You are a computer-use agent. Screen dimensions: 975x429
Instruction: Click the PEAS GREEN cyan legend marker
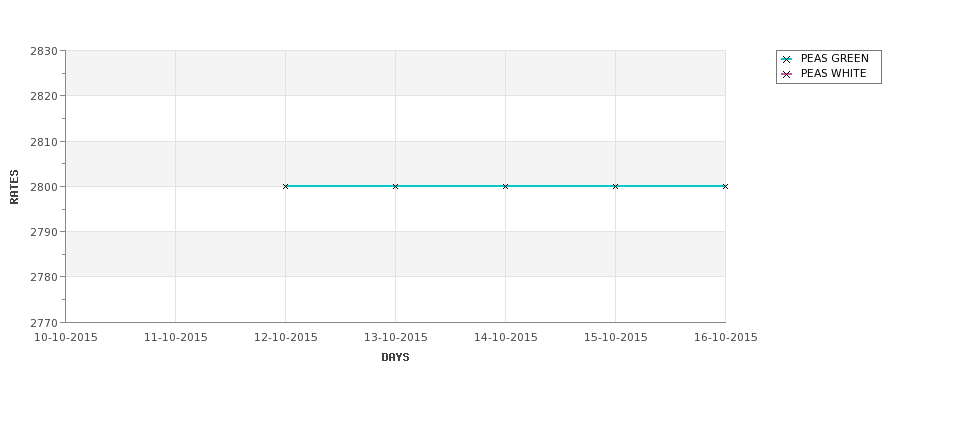click(787, 60)
